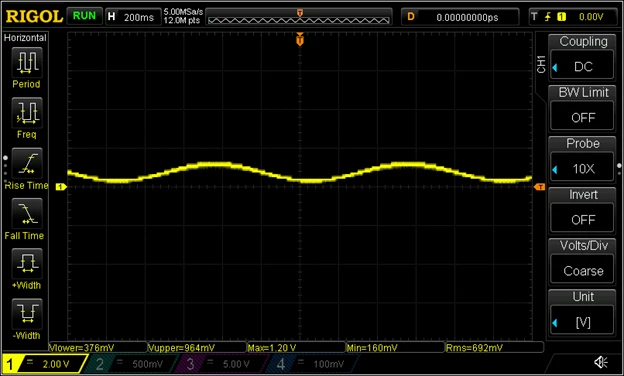This screenshot has height=376, width=624.
Task: Click the H 200ms timebase field
Action: point(133,17)
